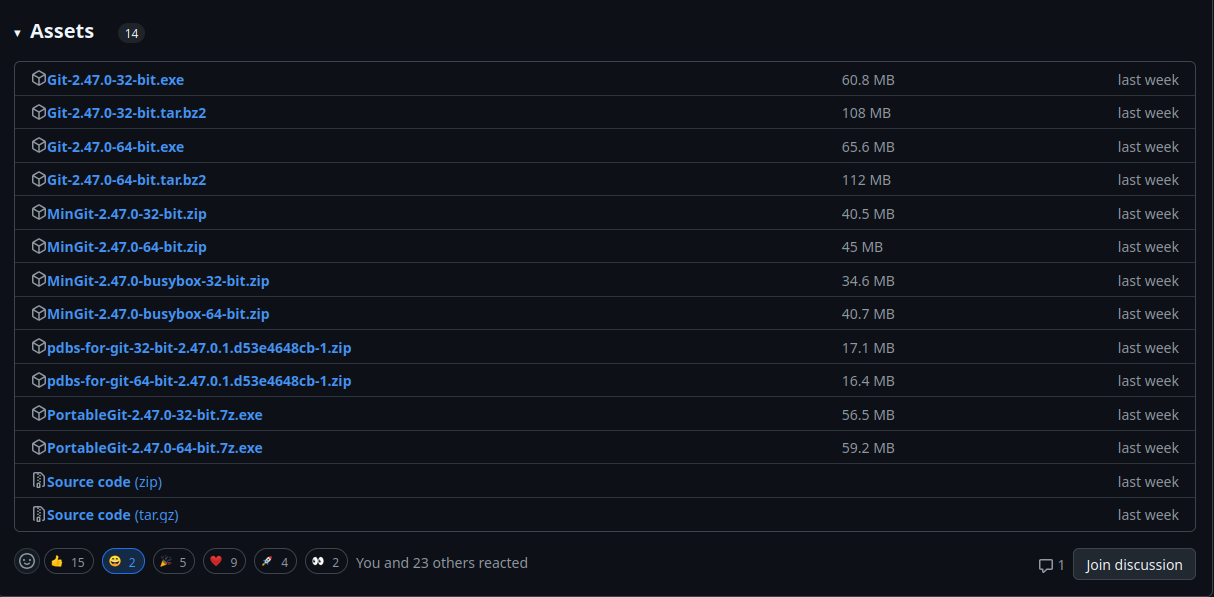Screen dimensions: 1214x597
Task: Add the rocket reaction
Action: pos(276,562)
